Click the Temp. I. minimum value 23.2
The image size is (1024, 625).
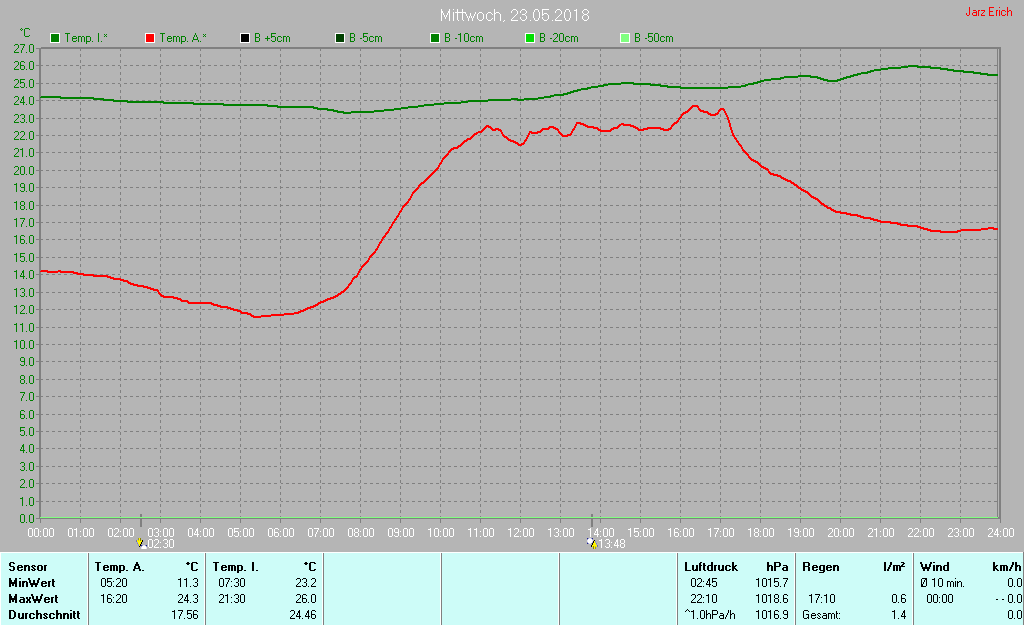tap(305, 583)
